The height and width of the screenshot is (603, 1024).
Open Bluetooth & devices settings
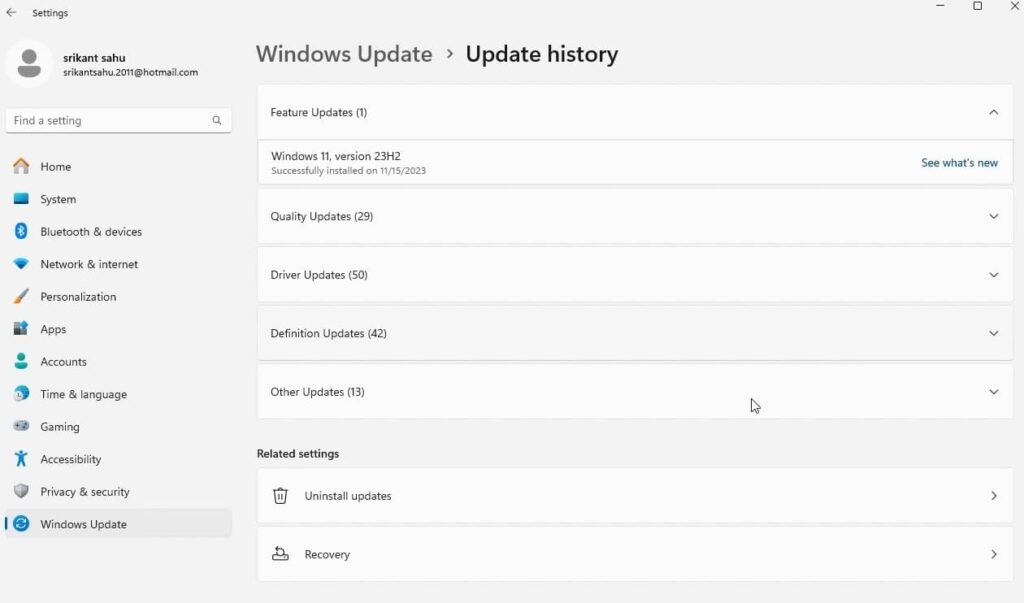click(21, 231)
